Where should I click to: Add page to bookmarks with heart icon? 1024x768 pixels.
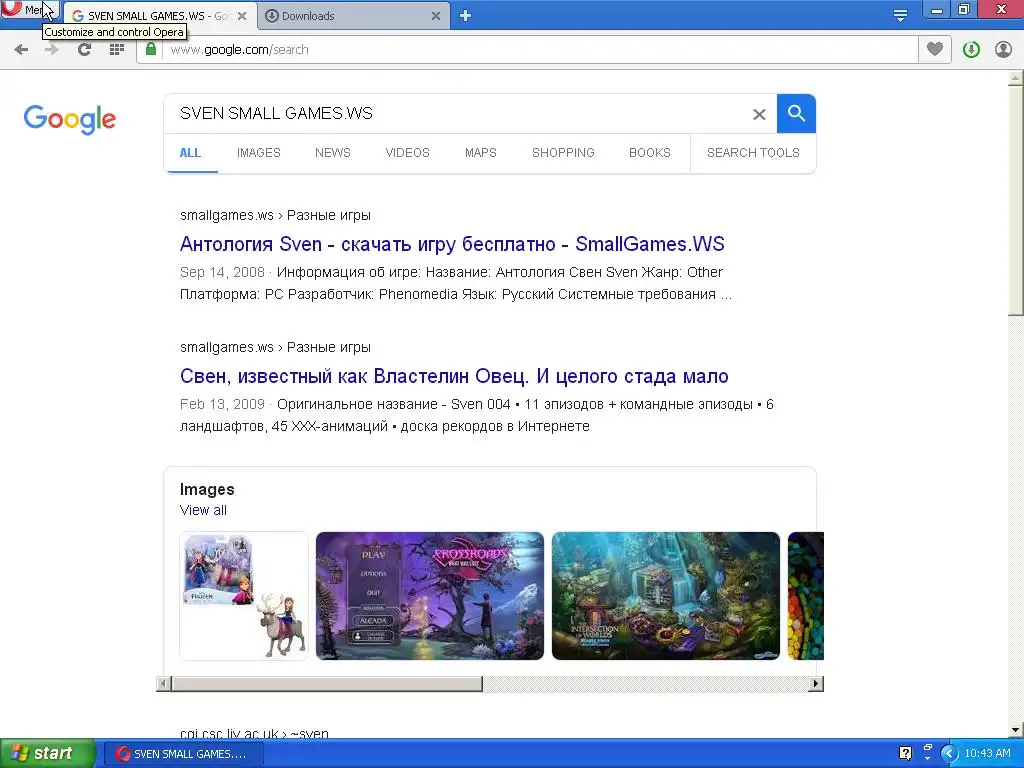[x=935, y=49]
